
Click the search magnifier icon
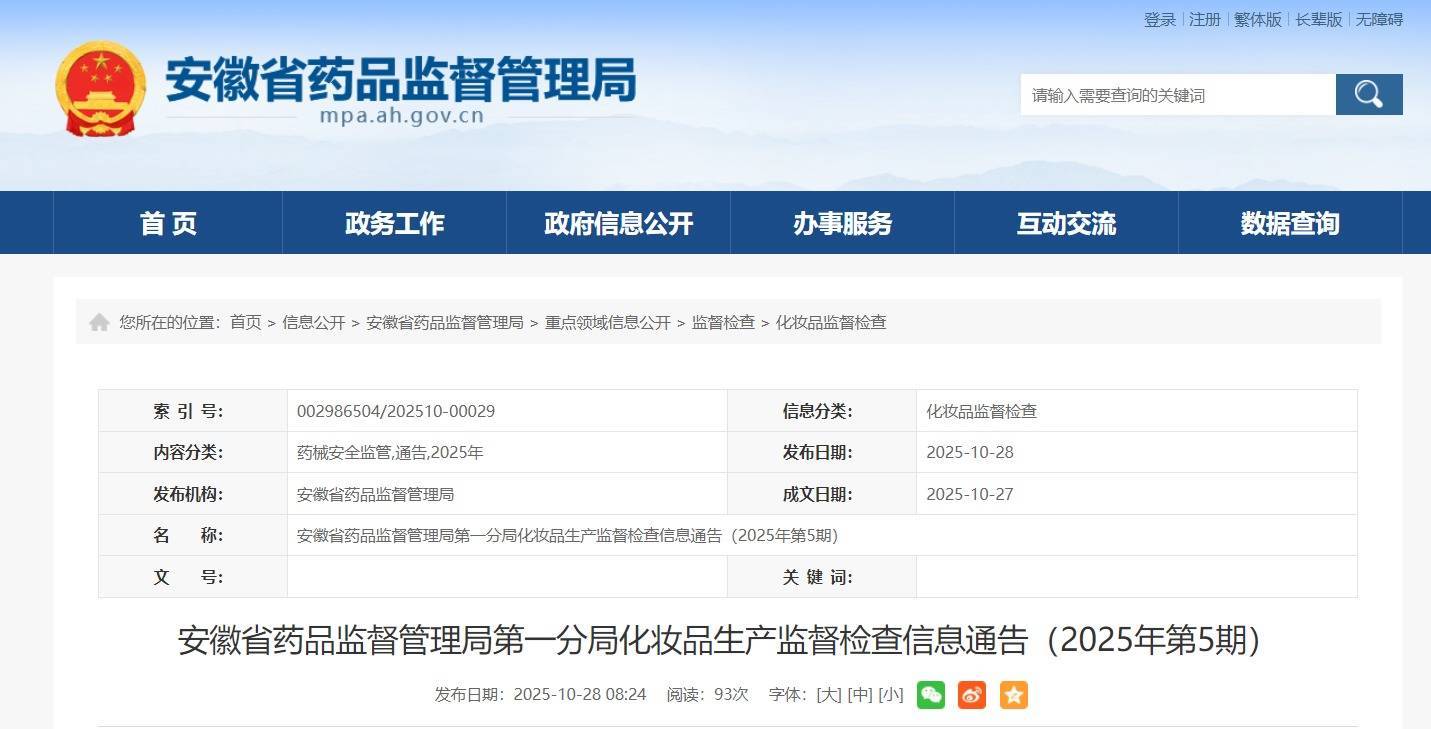coord(1367,94)
